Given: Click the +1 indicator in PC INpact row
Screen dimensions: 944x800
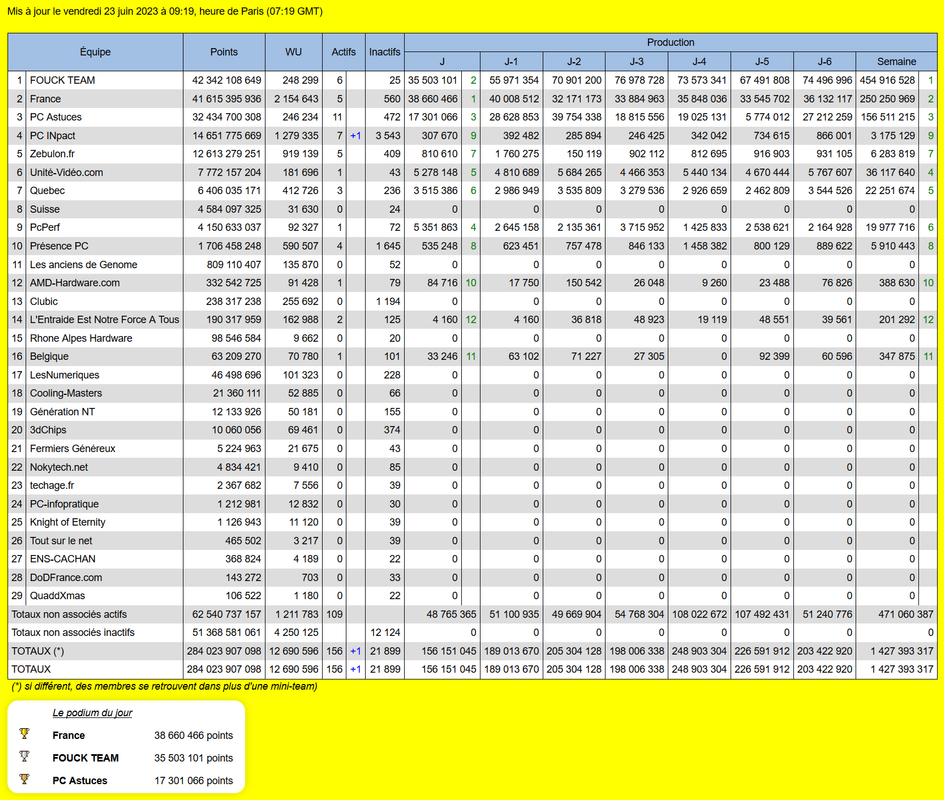Looking at the screenshot, I should 356,135.
